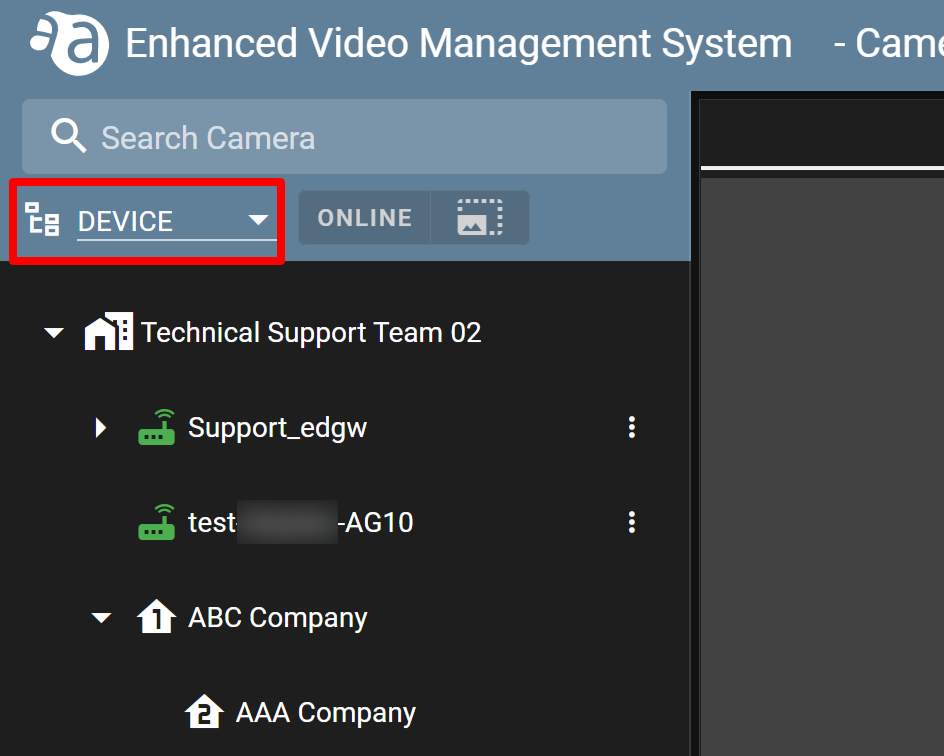The image size is (944, 756).
Task: Click the Enhanced Video Management System logo
Action: [70, 43]
